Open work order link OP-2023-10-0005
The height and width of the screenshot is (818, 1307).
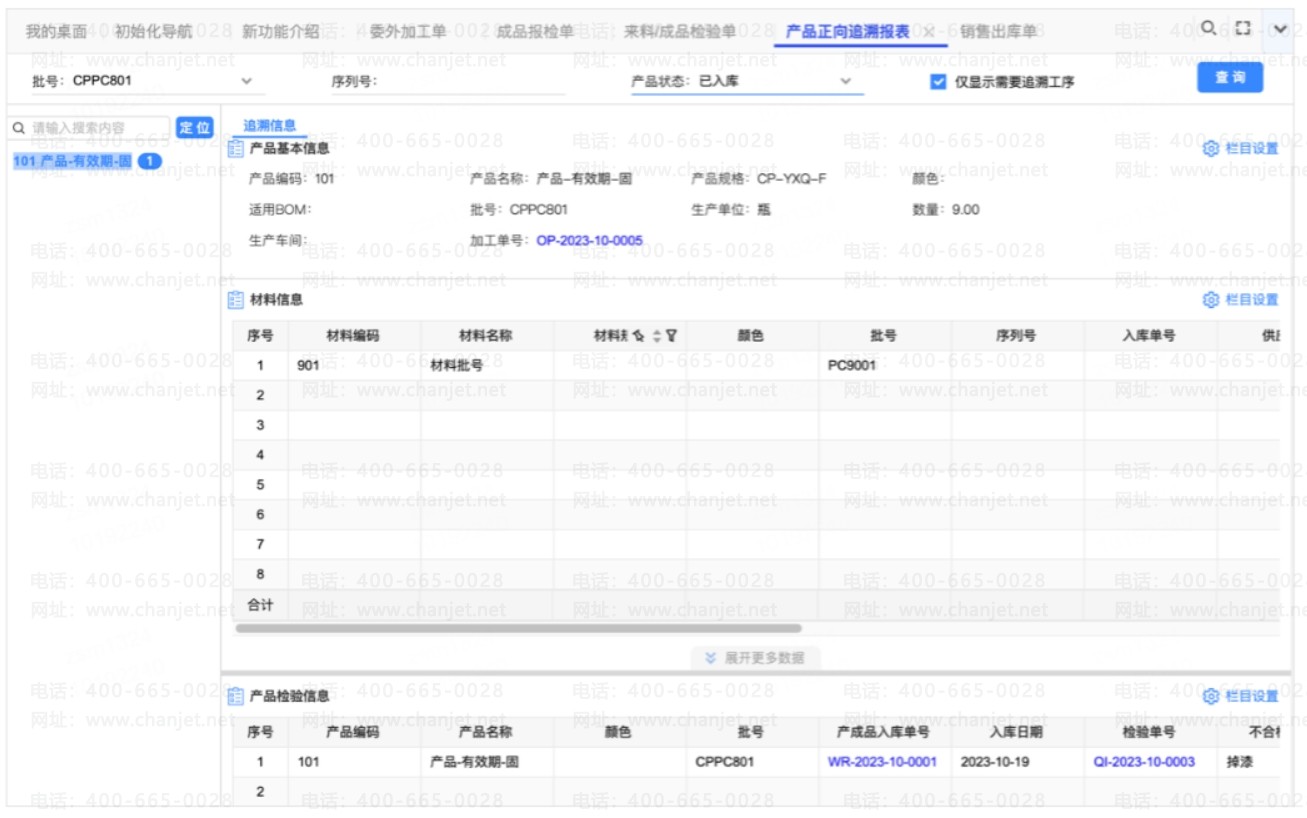click(x=589, y=241)
